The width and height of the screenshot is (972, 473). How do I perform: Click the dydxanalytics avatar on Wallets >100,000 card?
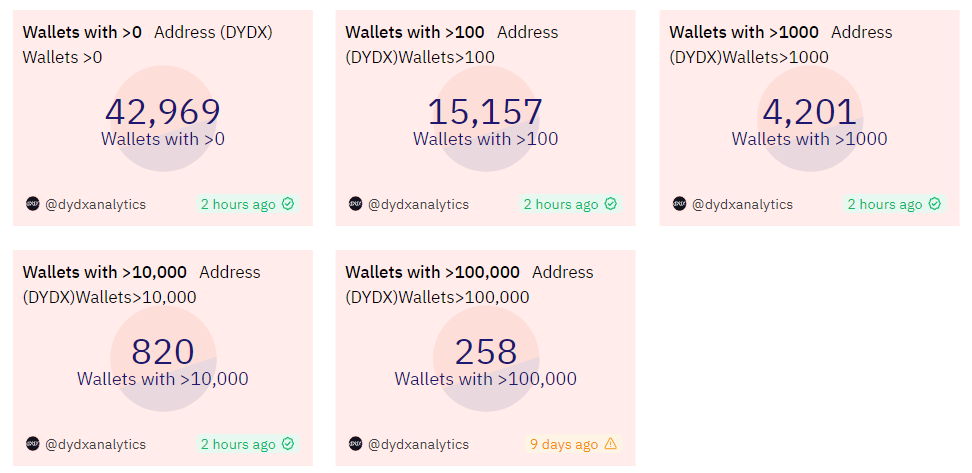[x=356, y=444]
